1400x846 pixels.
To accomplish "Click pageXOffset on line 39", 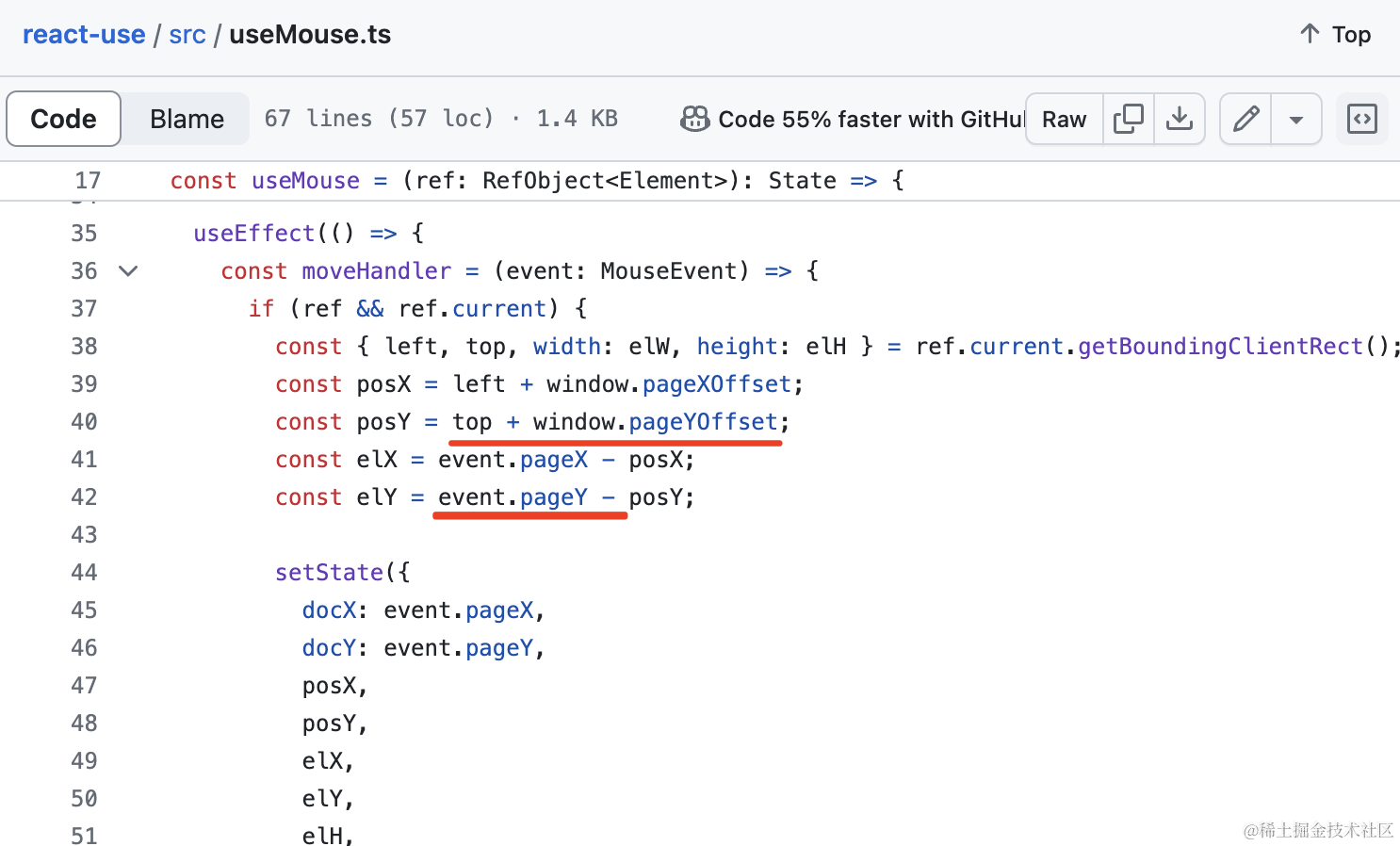I will pos(717,384).
